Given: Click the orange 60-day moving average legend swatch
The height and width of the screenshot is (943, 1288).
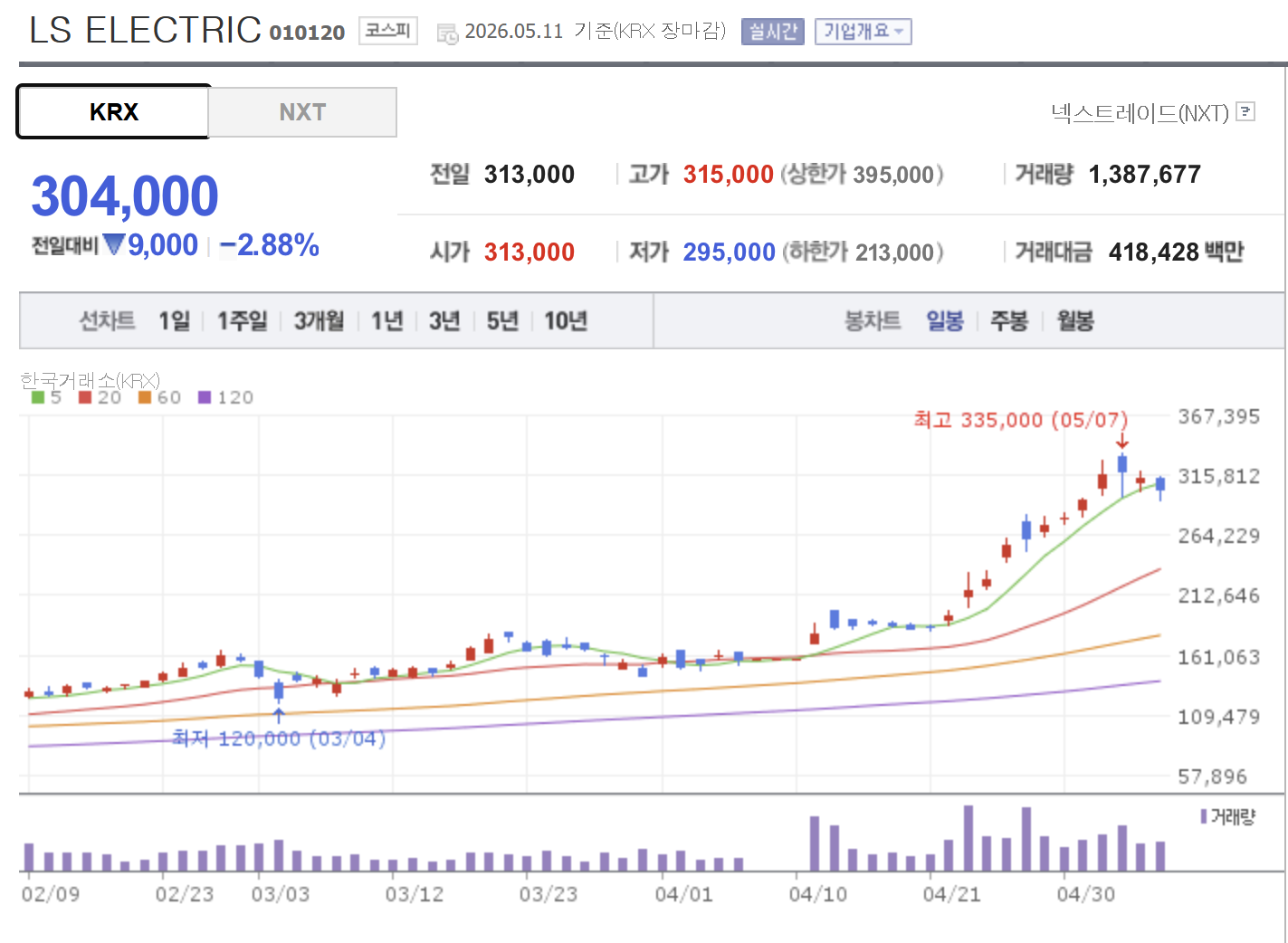Looking at the screenshot, I should click(145, 397).
